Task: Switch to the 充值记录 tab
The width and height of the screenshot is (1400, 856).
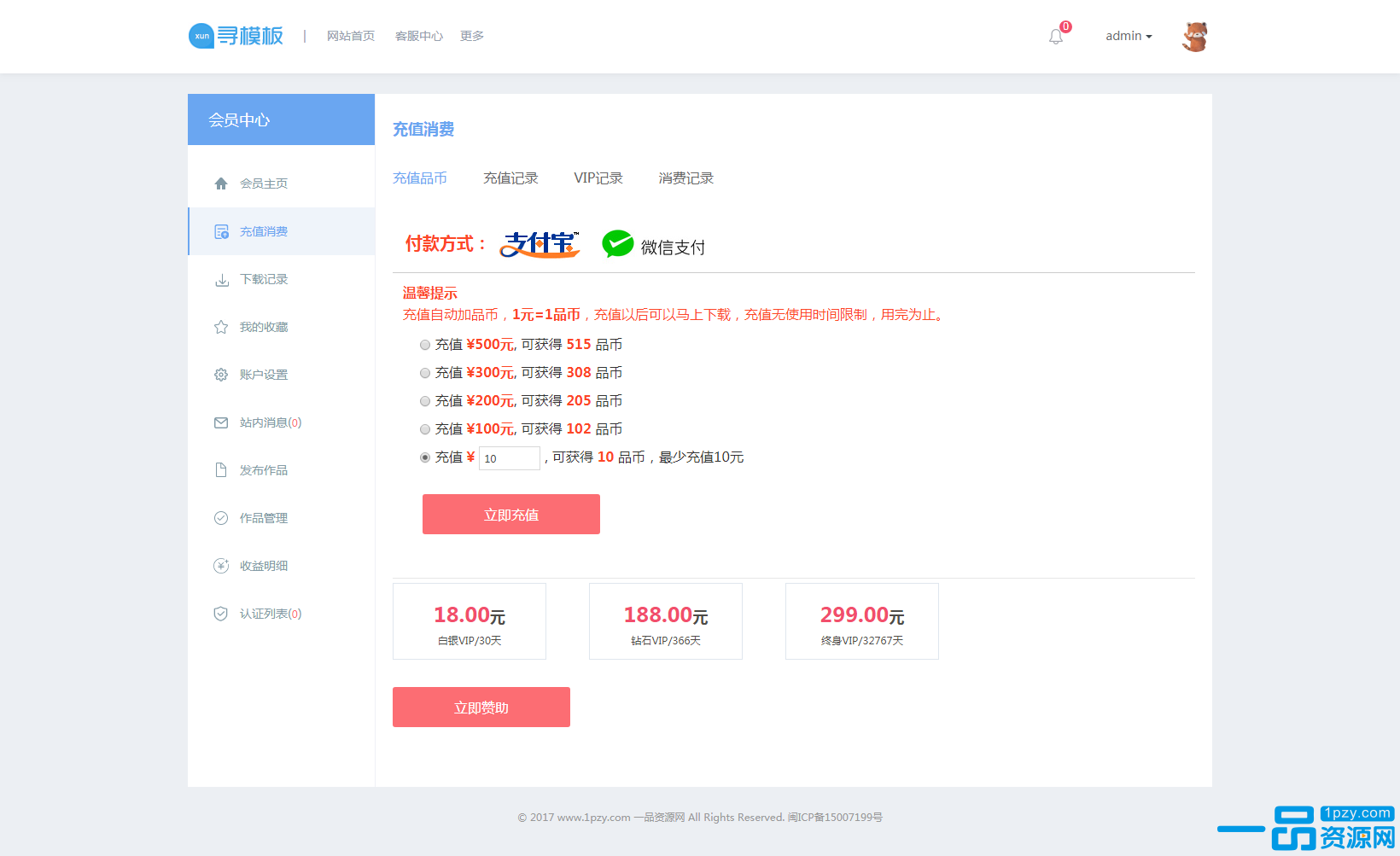Action: (x=510, y=178)
